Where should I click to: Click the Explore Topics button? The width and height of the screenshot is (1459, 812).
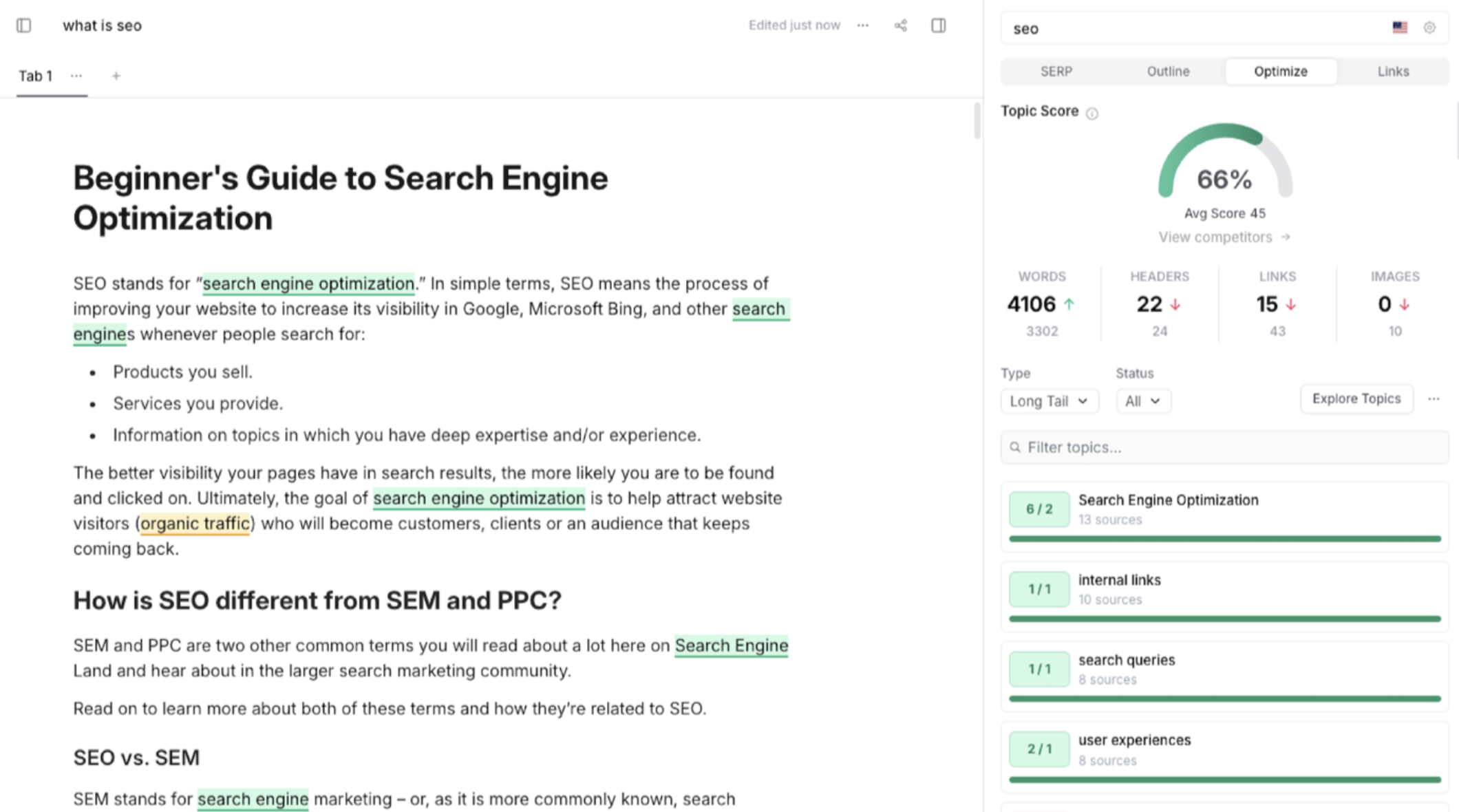tap(1356, 399)
